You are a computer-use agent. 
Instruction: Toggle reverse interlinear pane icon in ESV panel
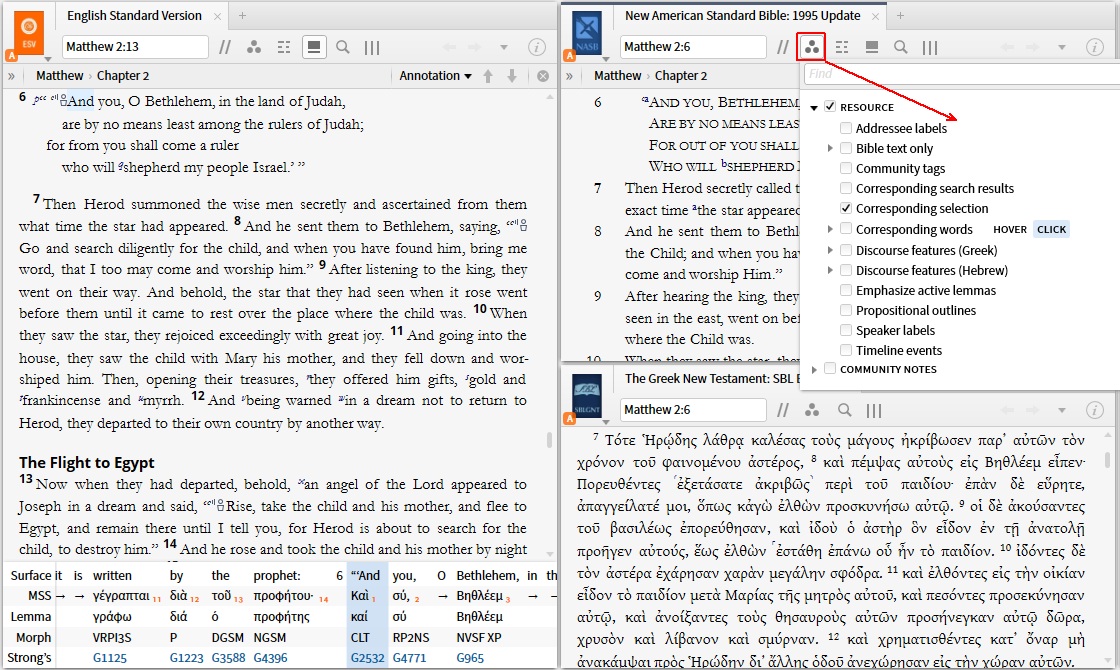[x=314, y=47]
